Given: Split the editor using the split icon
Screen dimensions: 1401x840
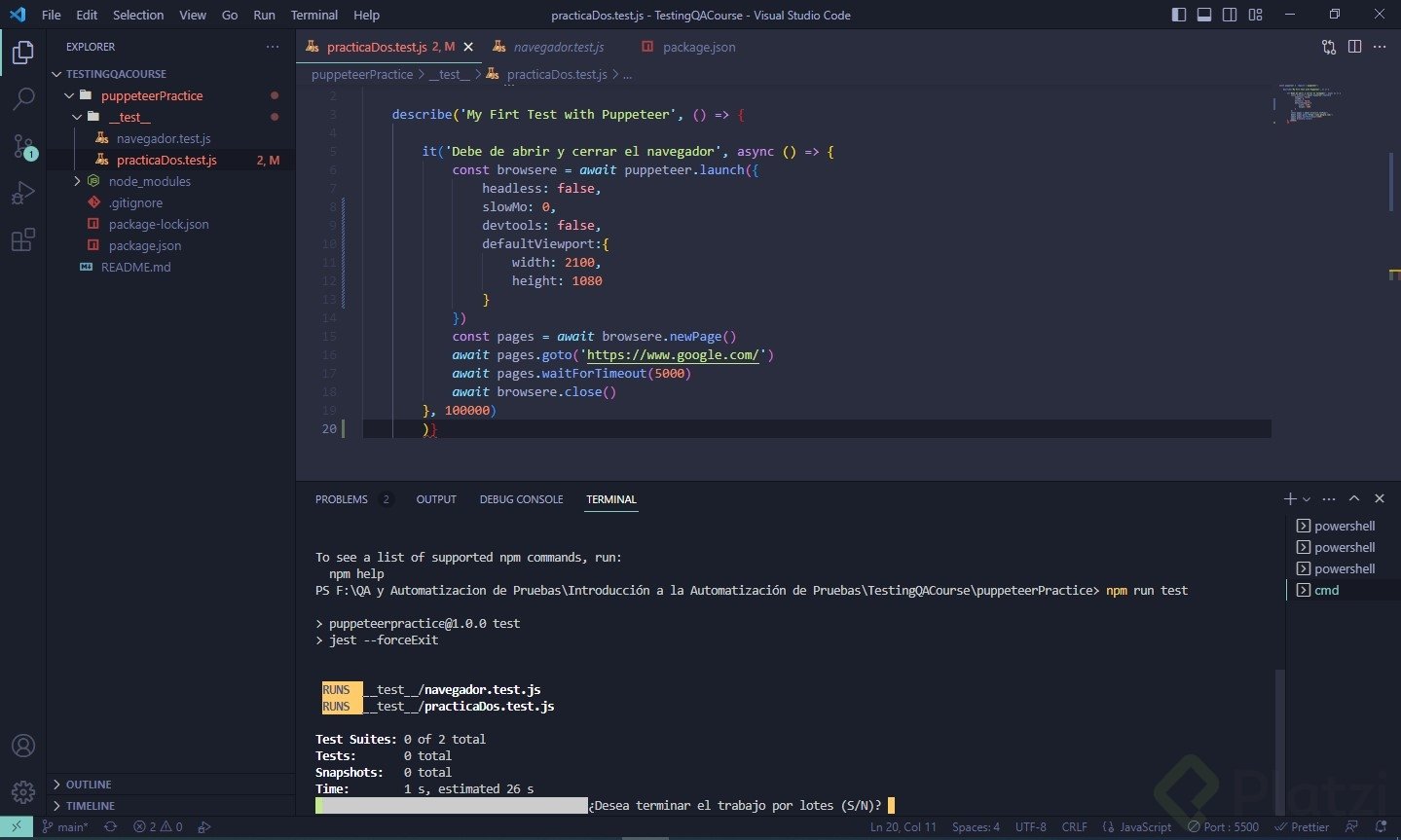Looking at the screenshot, I should click(x=1354, y=47).
